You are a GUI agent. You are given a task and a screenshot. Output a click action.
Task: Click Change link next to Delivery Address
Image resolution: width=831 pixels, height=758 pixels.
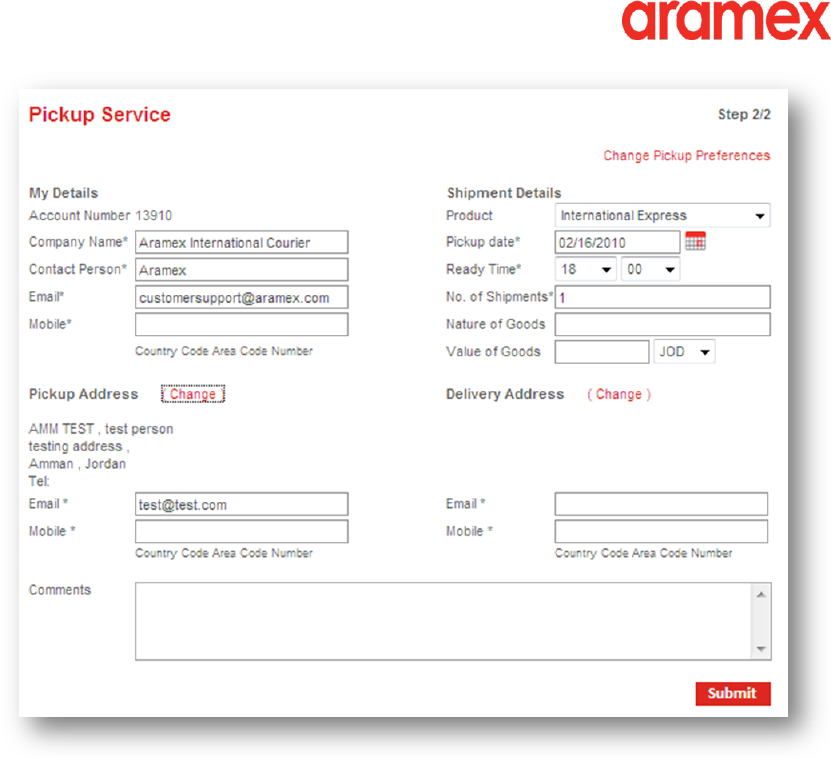click(619, 394)
